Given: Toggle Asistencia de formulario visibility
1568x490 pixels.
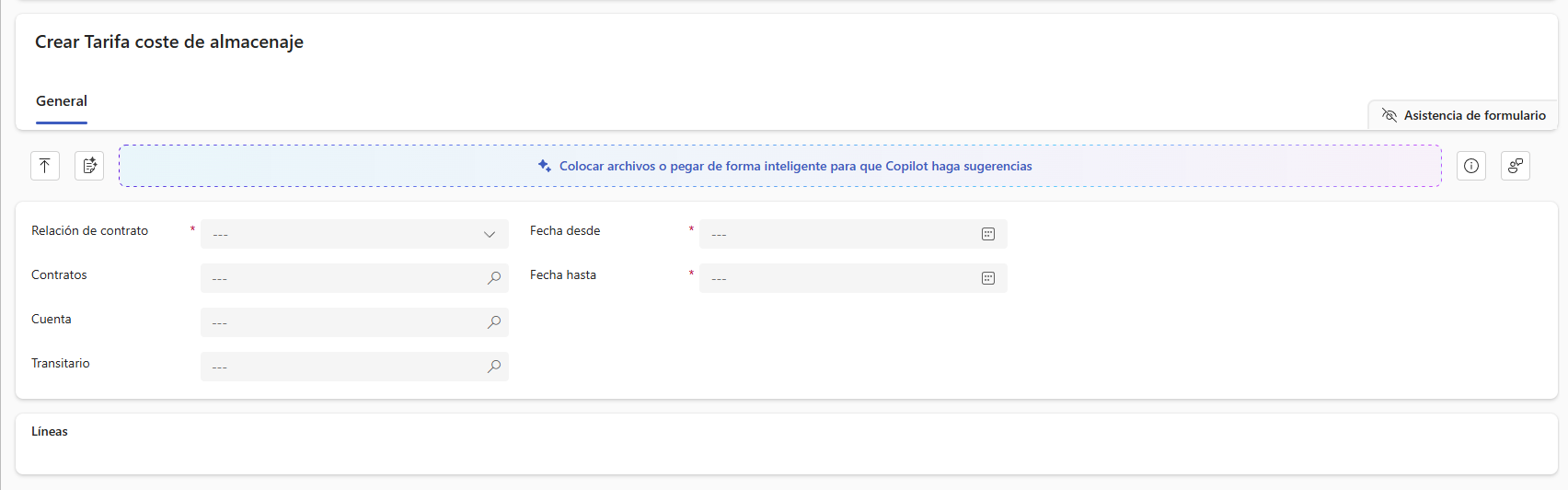Looking at the screenshot, I should click(1463, 115).
